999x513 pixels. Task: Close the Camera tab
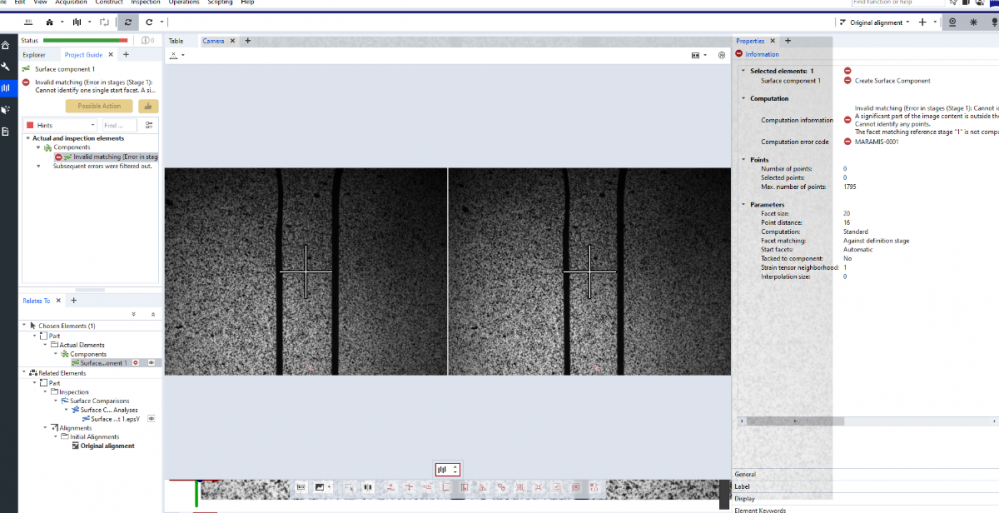(233, 41)
